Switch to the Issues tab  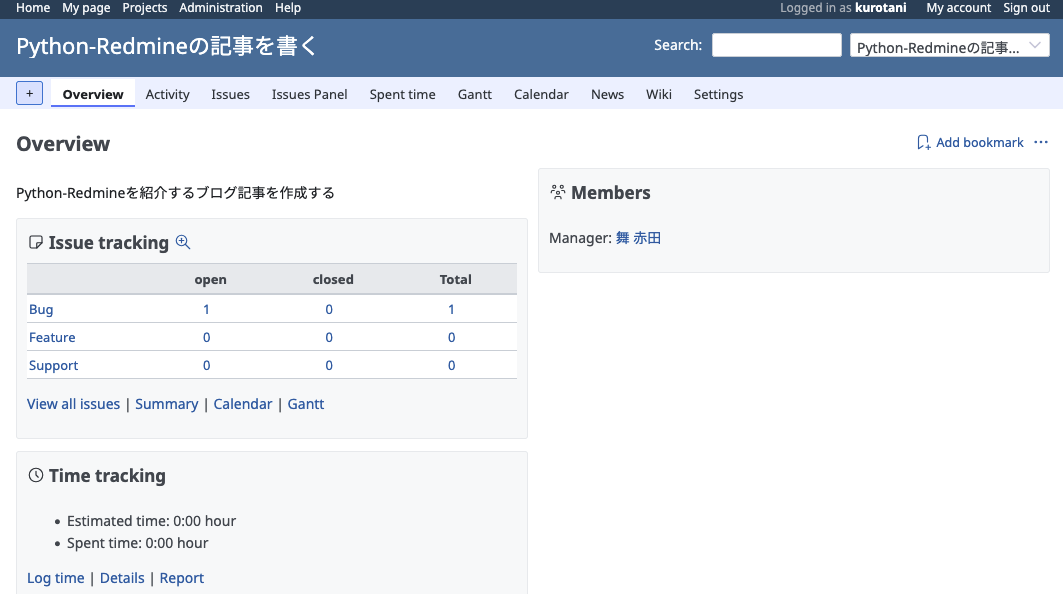click(230, 94)
